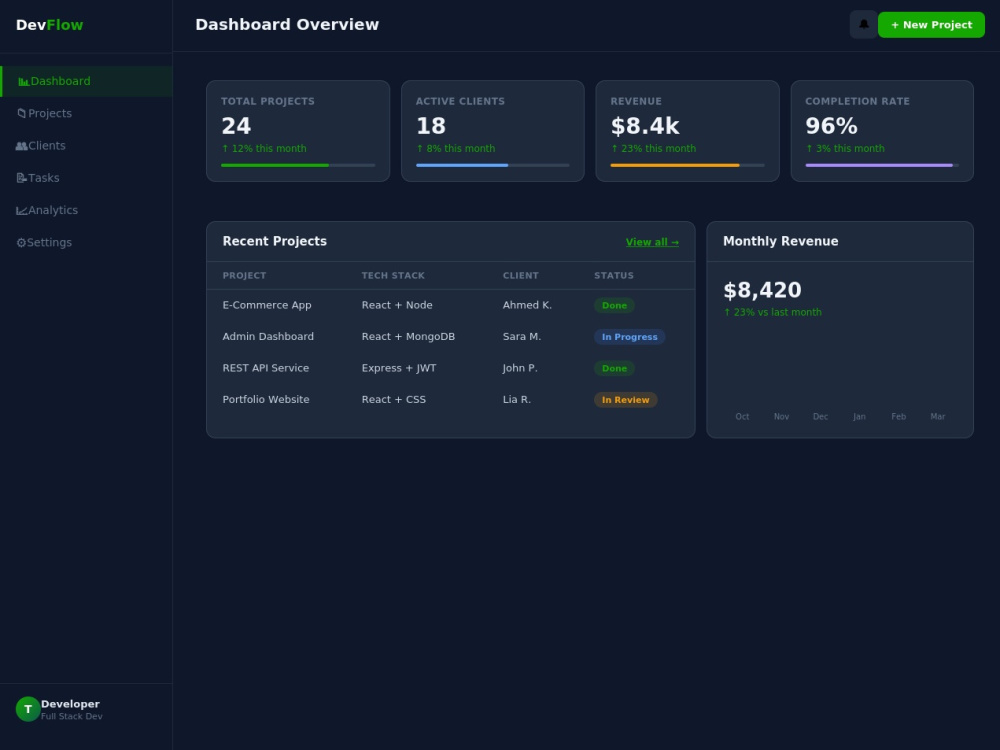This screenshot has height=750, width=1000.
Task: Click the Analytics line-chart icon in sidebar
Action: point(22,210)
